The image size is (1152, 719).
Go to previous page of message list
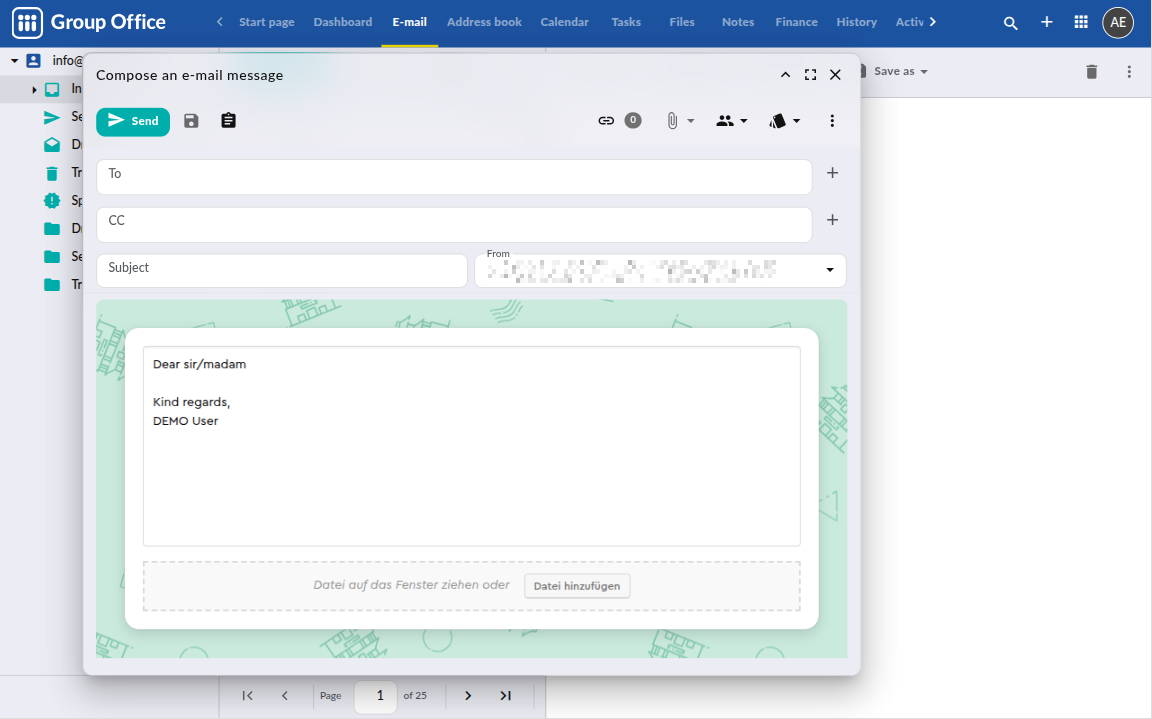pyautogui.click(x=285, y=695)
